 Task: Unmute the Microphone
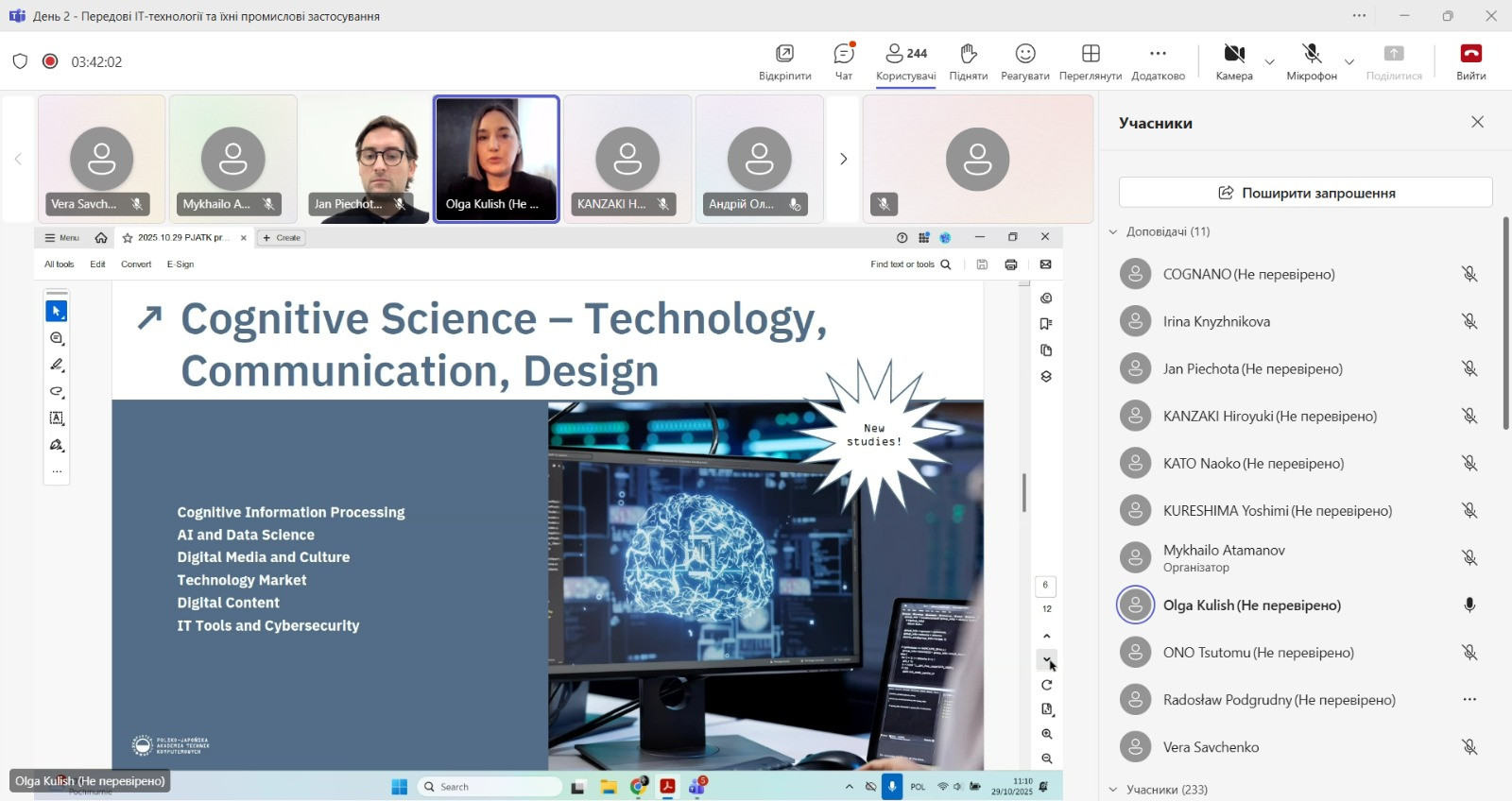[x=1311, y=54]
